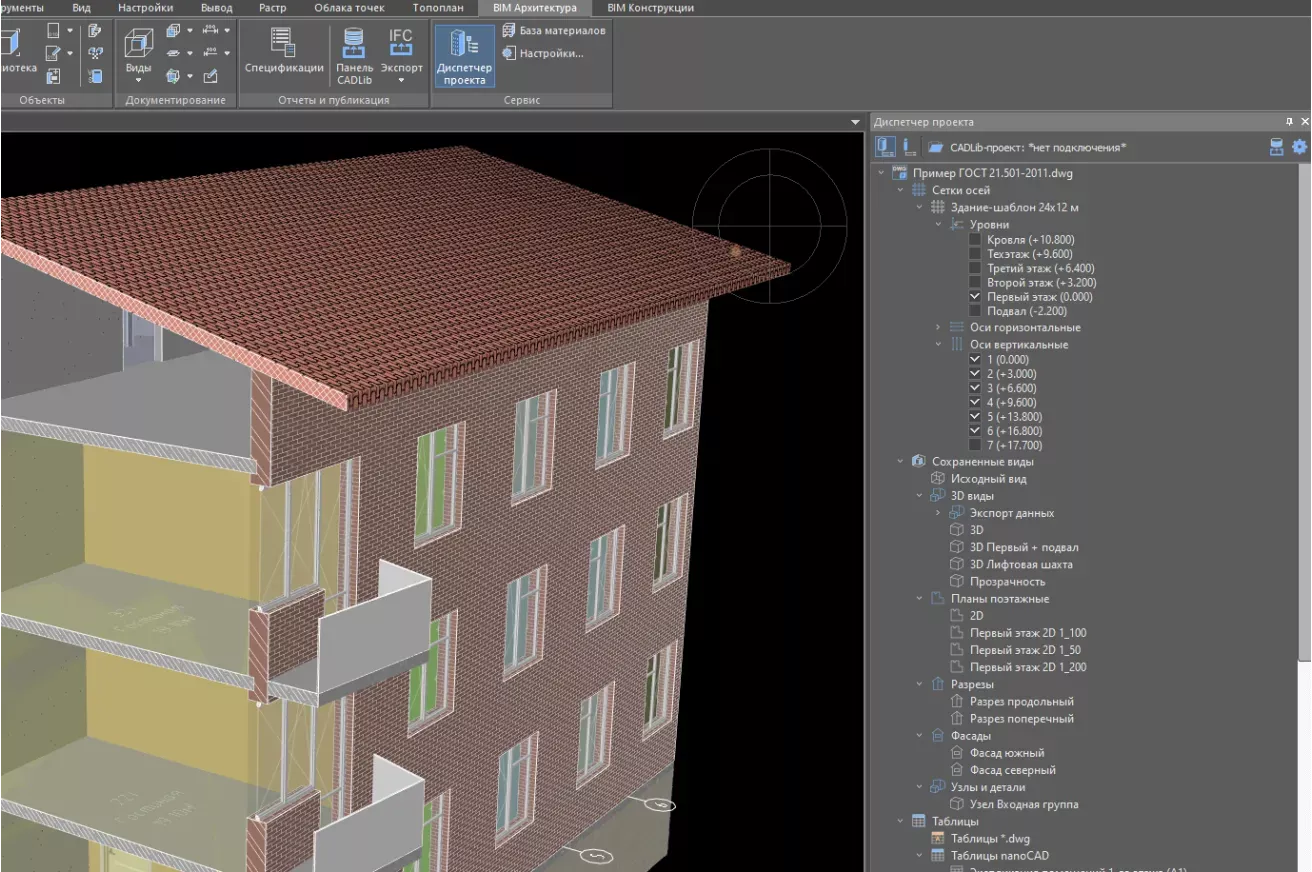This screenshot has width=1312, height=872.
Task: Open the Виды cube tool in Документирование
Action: click(x=138, y=47)
